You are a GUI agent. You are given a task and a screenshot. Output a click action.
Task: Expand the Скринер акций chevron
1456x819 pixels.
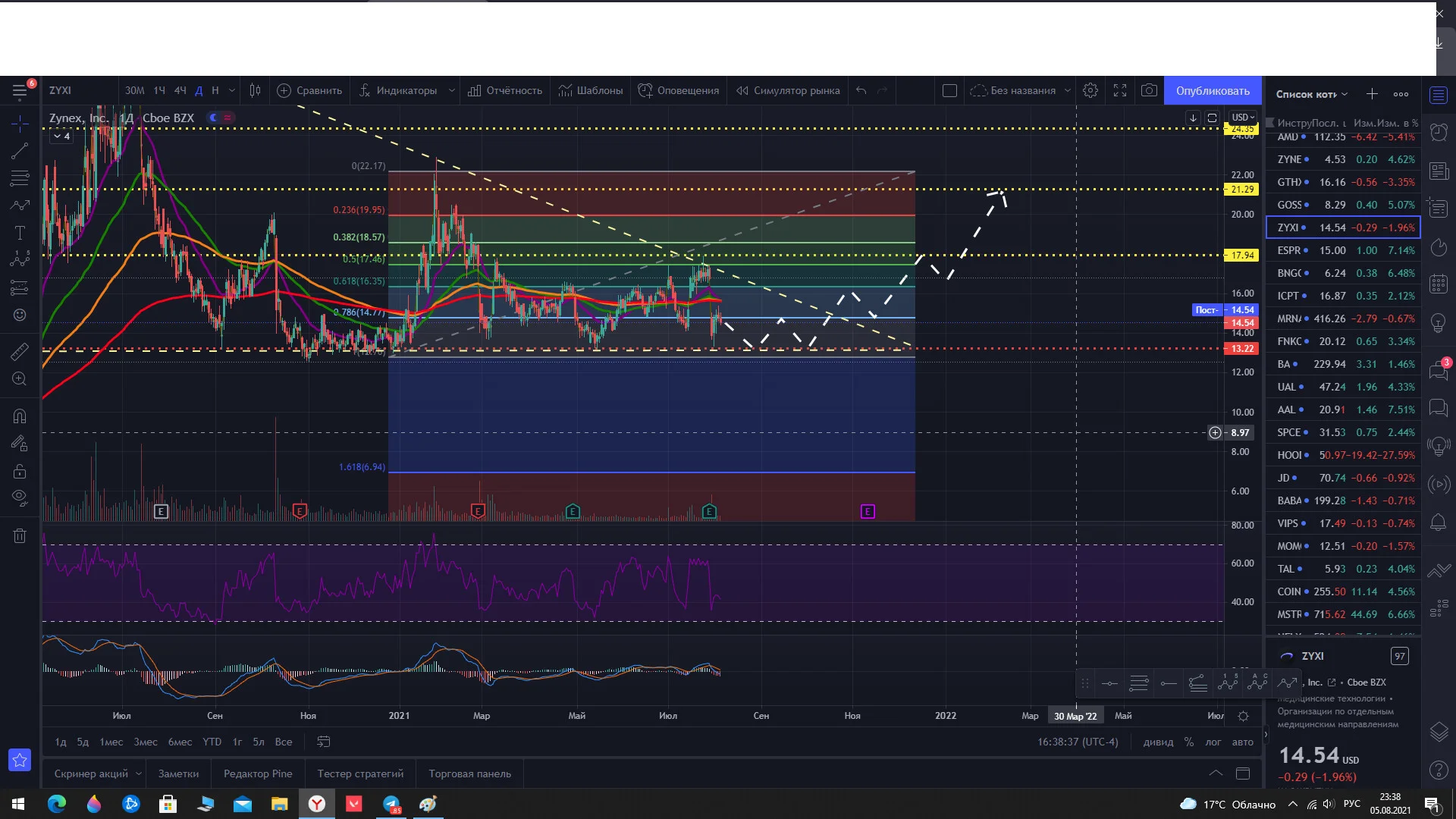(x=139, y=774)
